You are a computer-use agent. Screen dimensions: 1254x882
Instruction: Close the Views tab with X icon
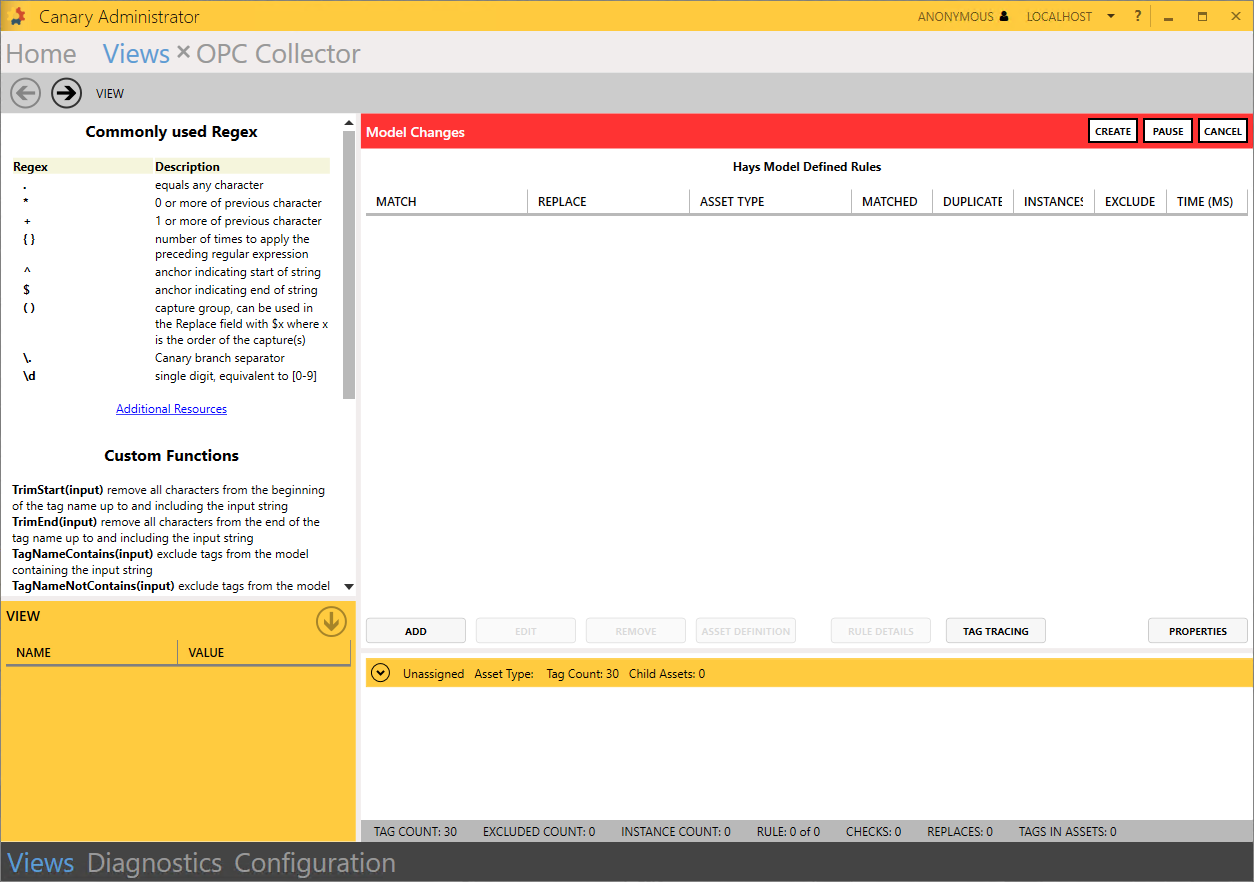[183, 52]
